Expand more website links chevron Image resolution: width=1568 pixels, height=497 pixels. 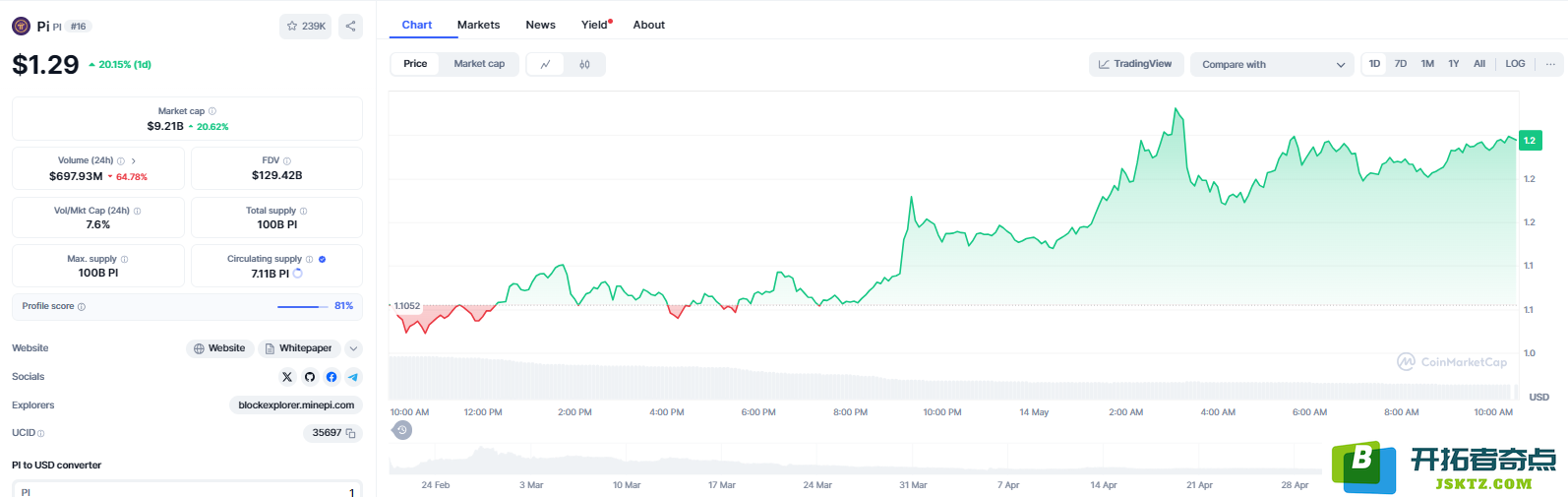[354, 348]
